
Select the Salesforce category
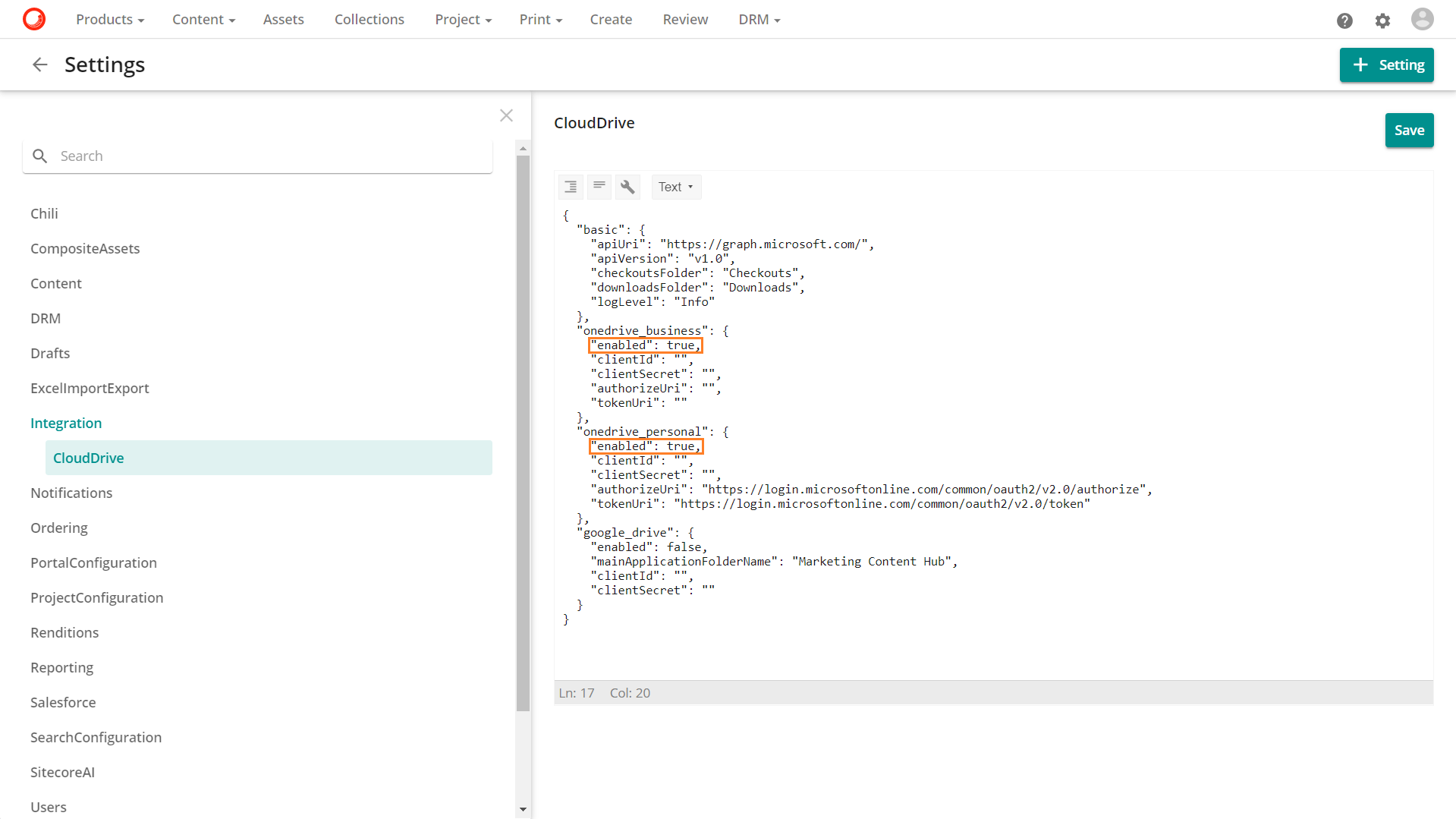pyautogui.click(x=63, y=702)
